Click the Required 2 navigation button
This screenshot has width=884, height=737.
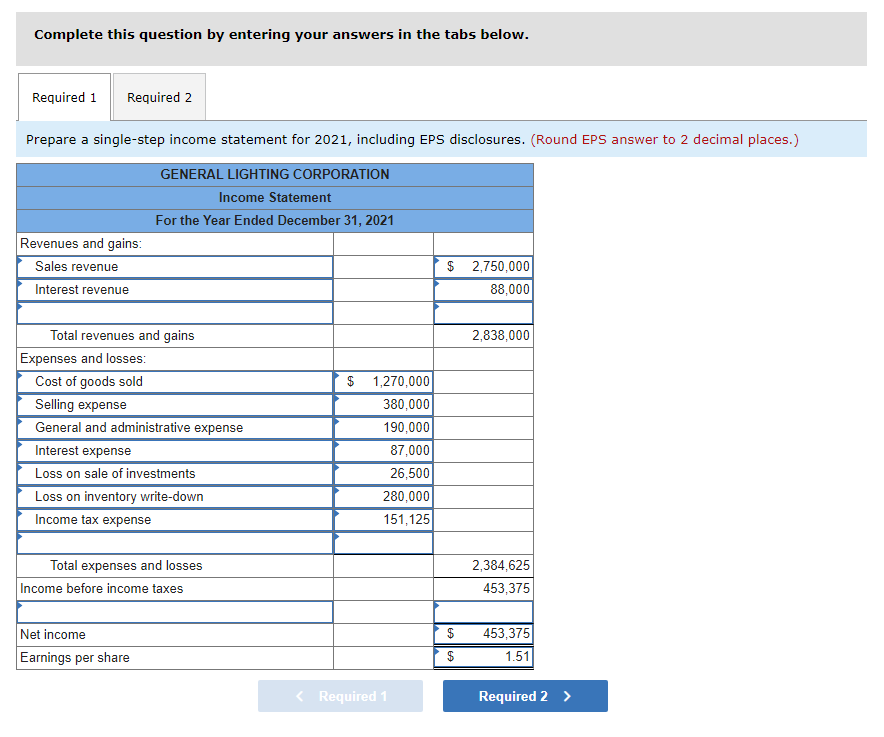point(524,696)
